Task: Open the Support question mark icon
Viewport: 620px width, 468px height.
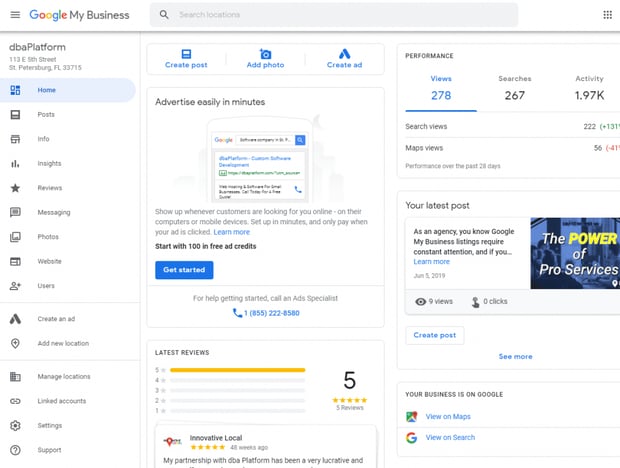Action: [x=15, y=450]
